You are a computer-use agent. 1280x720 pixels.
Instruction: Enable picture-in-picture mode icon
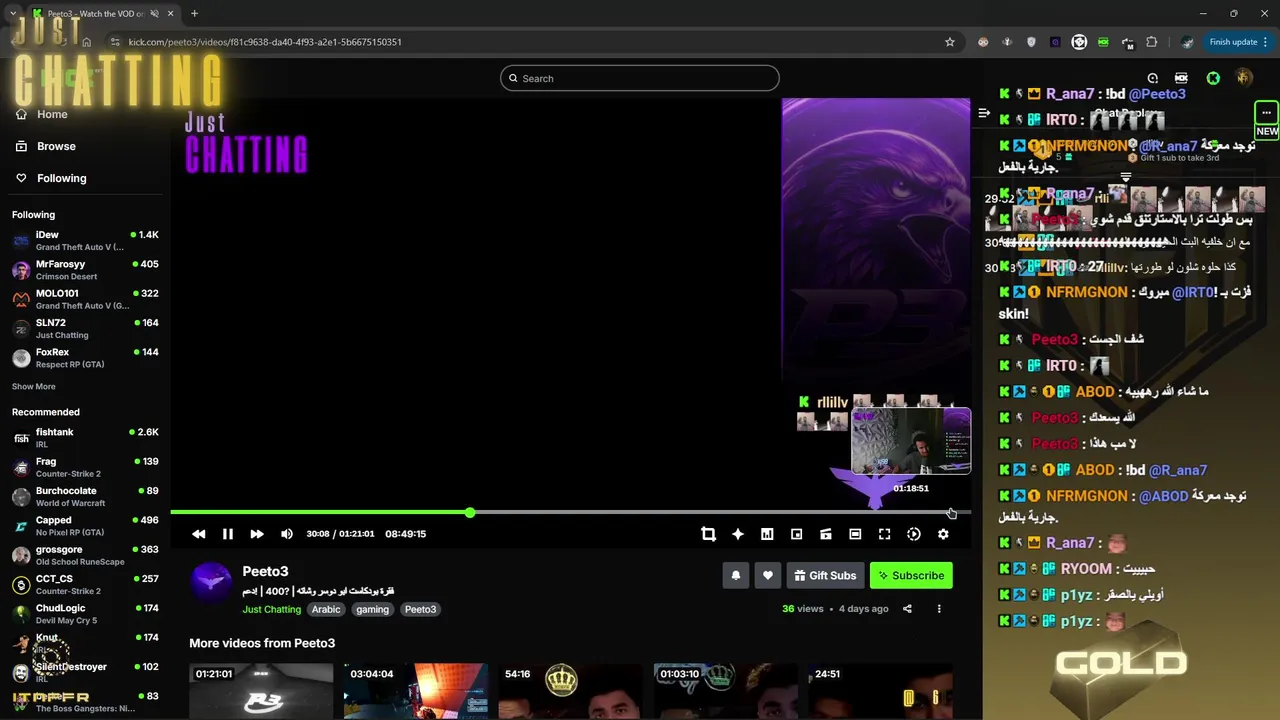coord(796,534)
